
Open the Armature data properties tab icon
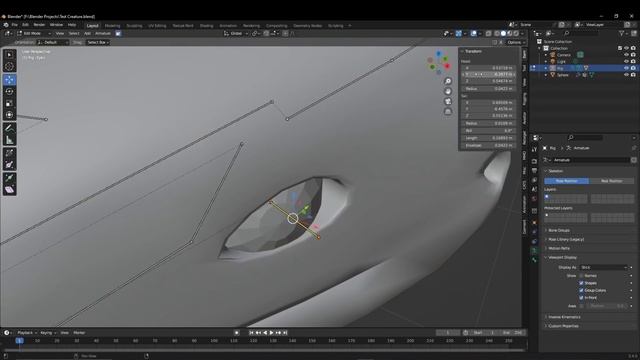coord(534,251)
